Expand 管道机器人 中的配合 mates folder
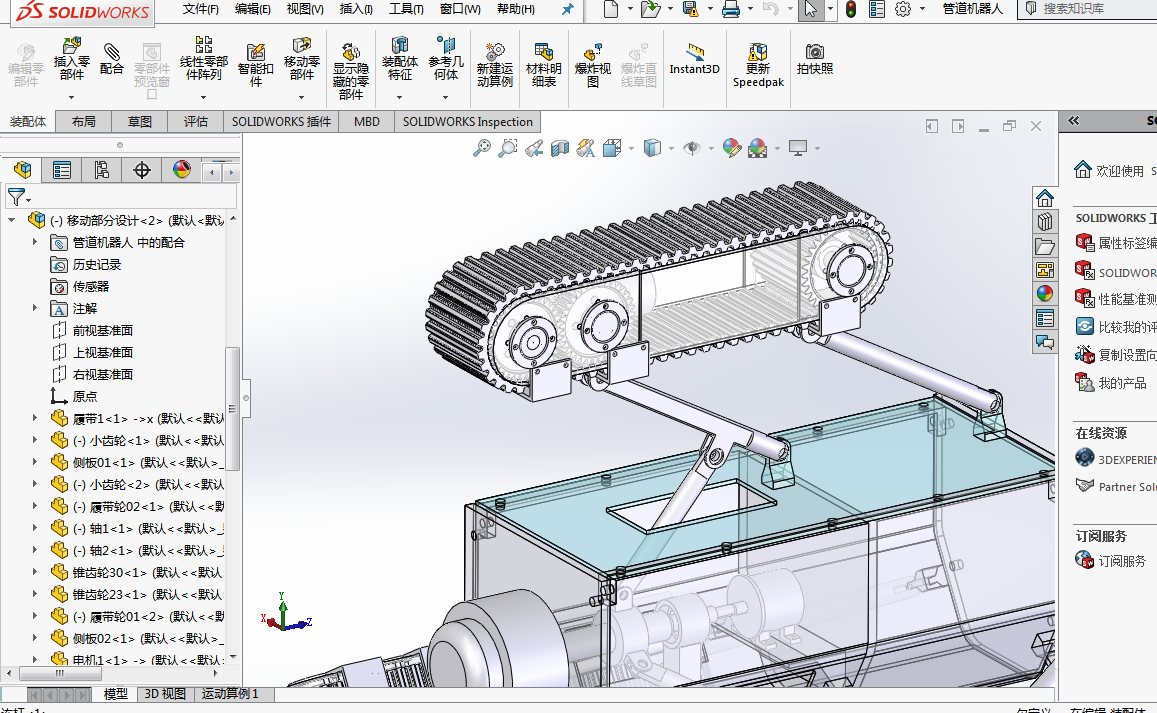The image size is (1157, 713). pyautogui.click(x=35, y=242)
